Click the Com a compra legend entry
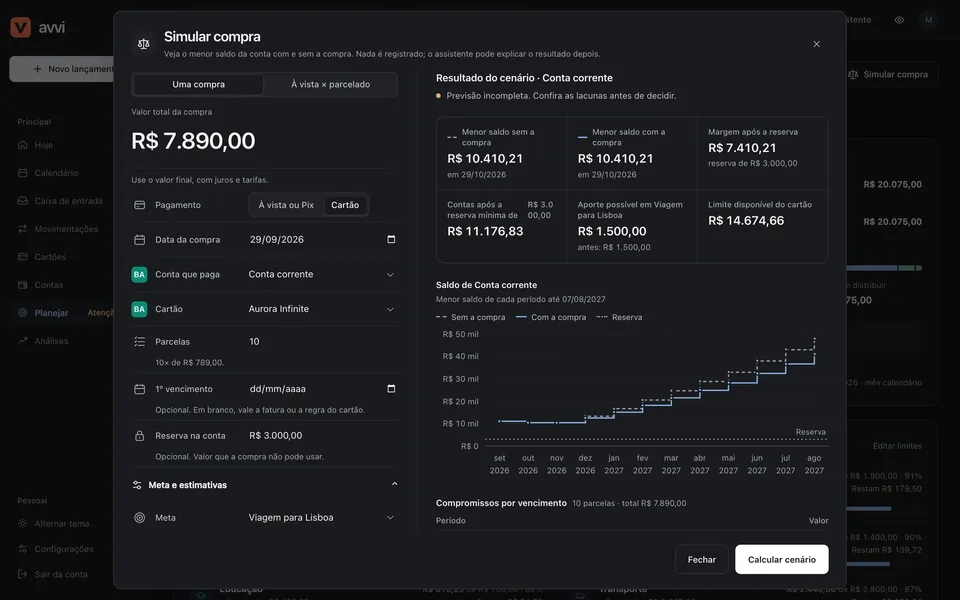This screenshot has width=960, height=600. point(551,317)
